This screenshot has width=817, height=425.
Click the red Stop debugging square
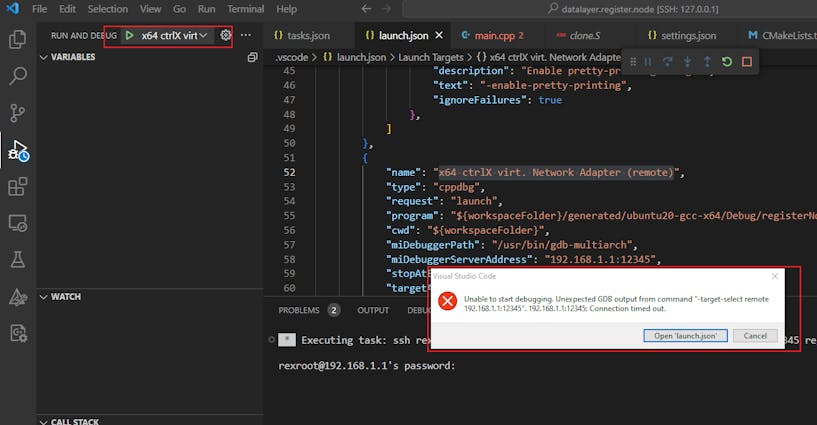tap(746, 62)
